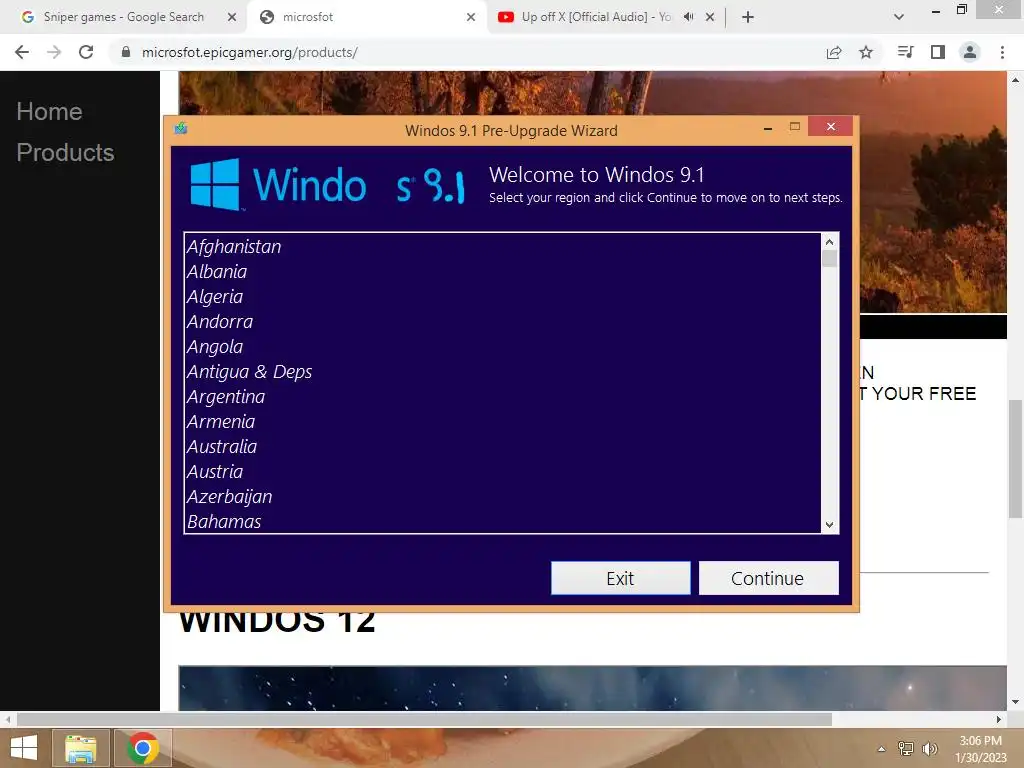The height and width of the screenshot is (768, 1024).
Task: Share this page via share icon
Action: coord(834,52)
